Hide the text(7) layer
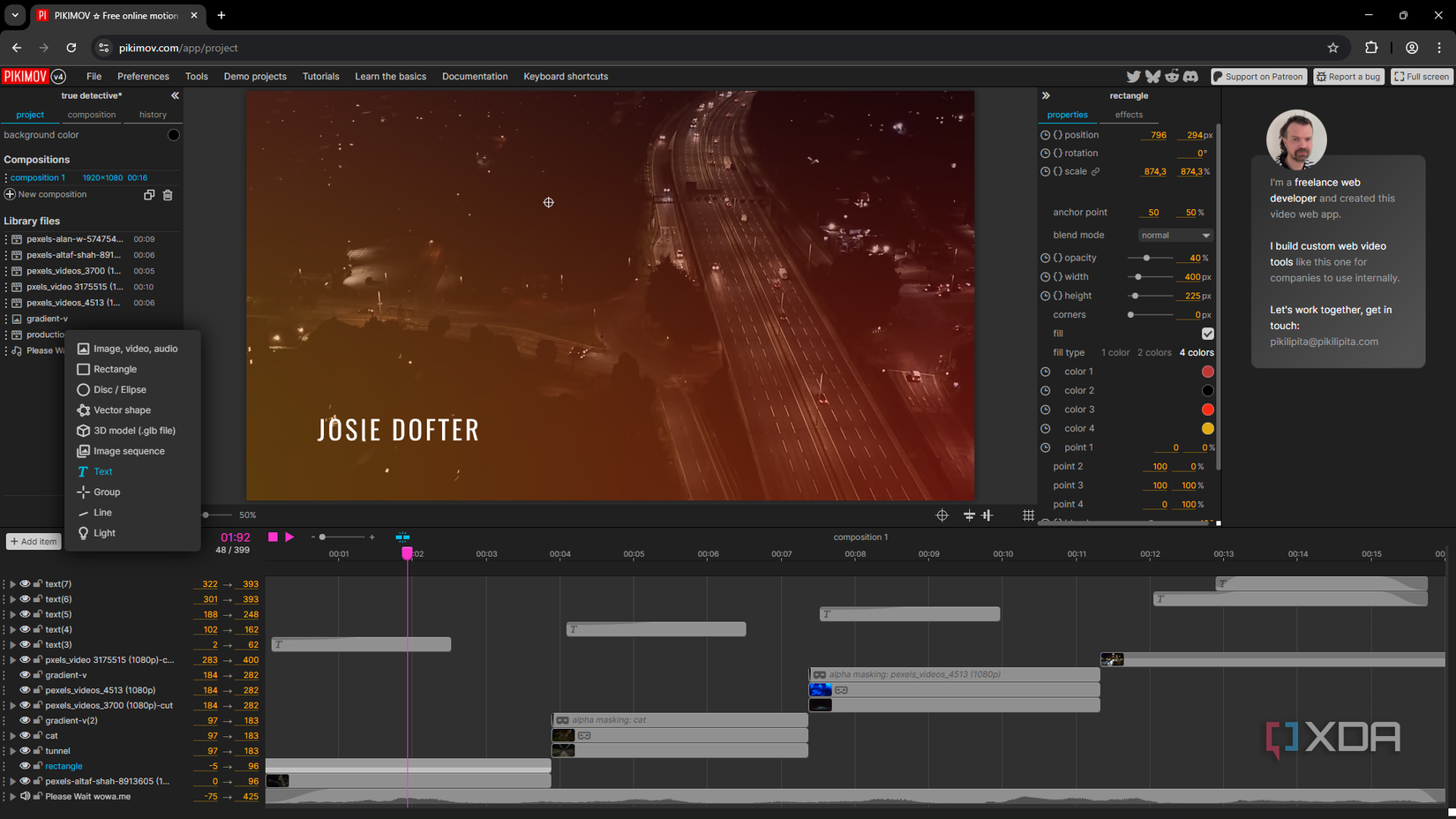Image resolution: width=1456 pixels, height=819 pixels. (x=25, y=584)
